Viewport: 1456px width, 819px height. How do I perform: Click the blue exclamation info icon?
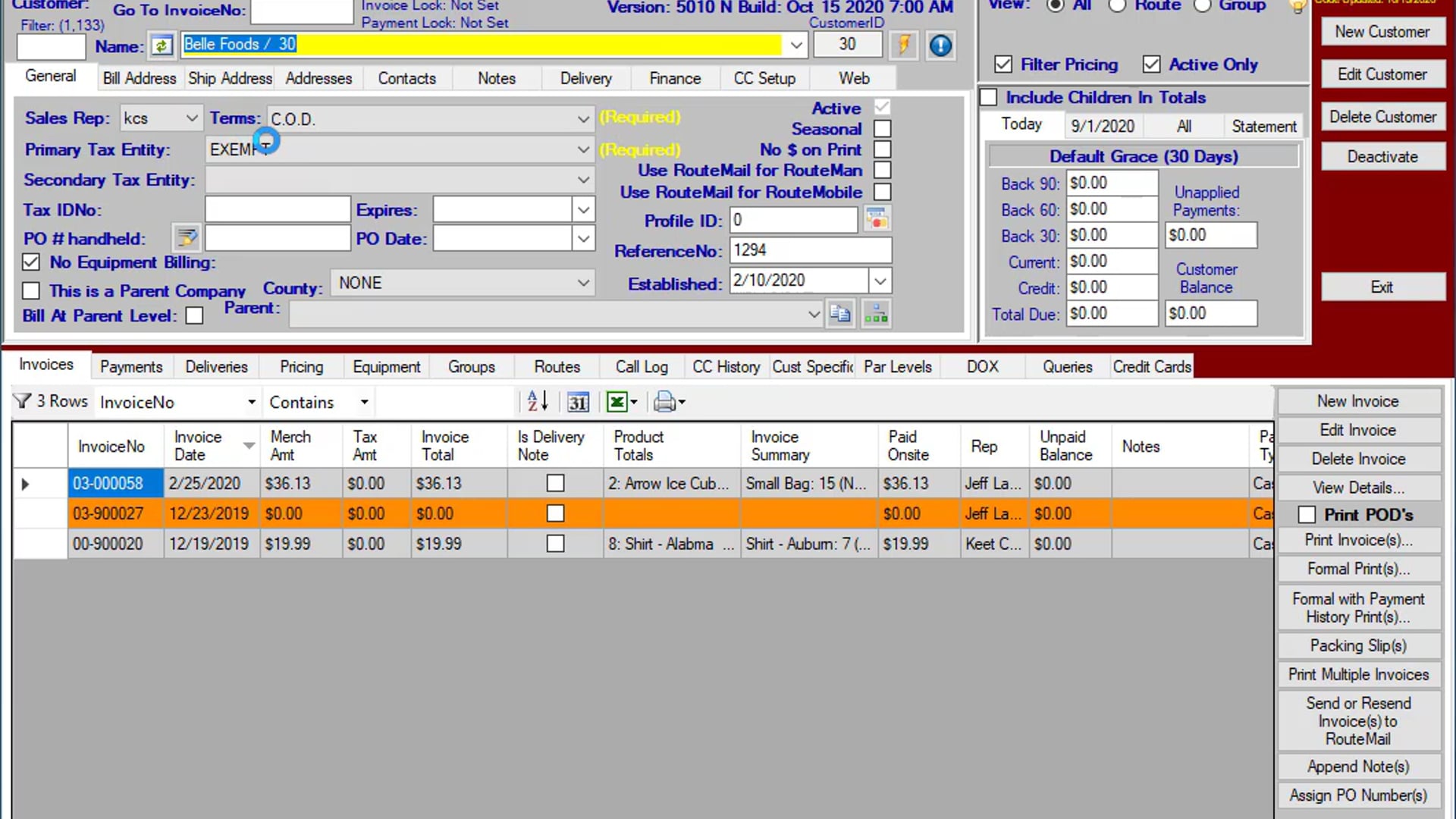(940, 45)
